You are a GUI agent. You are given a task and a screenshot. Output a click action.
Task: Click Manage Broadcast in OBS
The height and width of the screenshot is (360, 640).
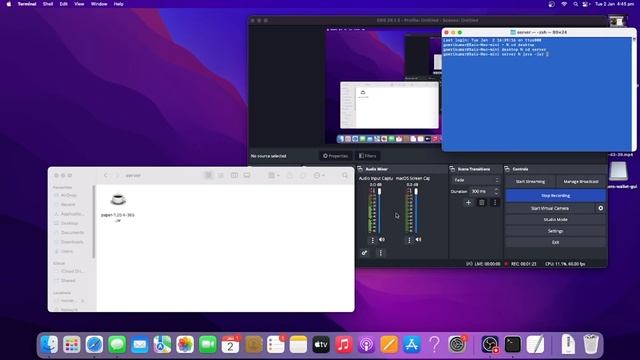click(581, 182)
